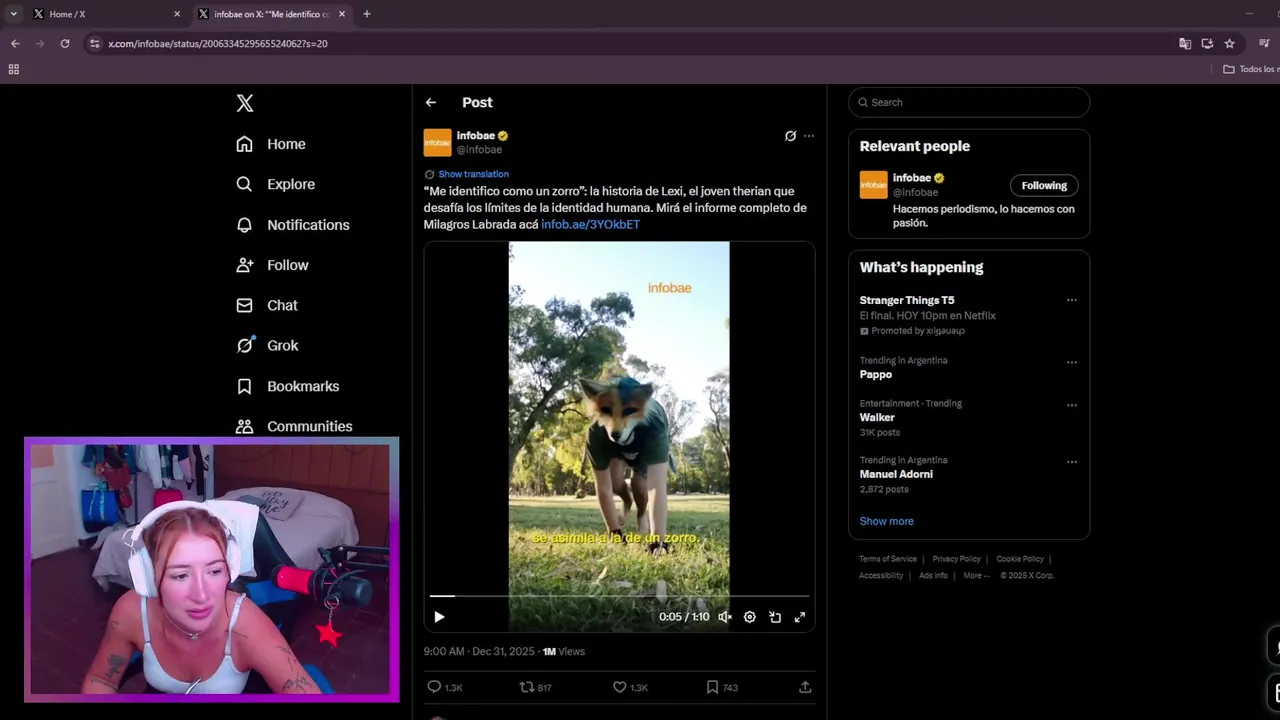Open the post's three-dot more menu
This screenshot has width=1280, height=720.
[809, 136]
